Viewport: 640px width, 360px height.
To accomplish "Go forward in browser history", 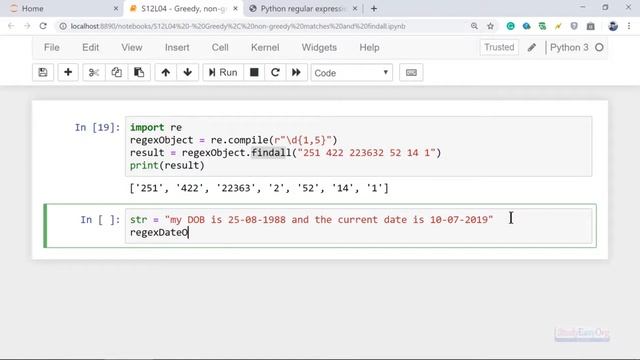I will [x=27, y=26].
